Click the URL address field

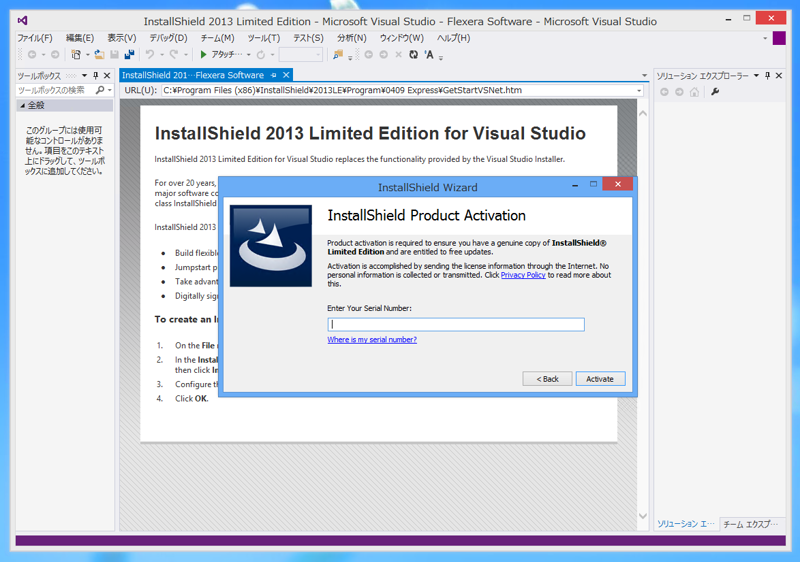(398, 90)
